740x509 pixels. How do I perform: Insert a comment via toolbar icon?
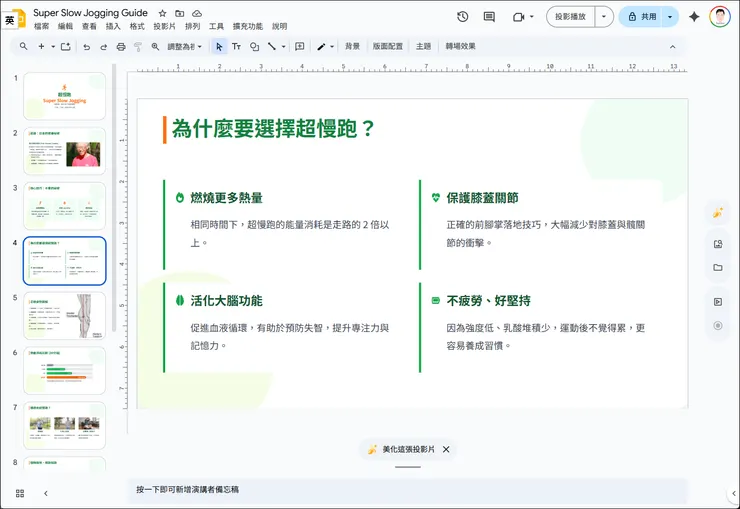point(299,46)
